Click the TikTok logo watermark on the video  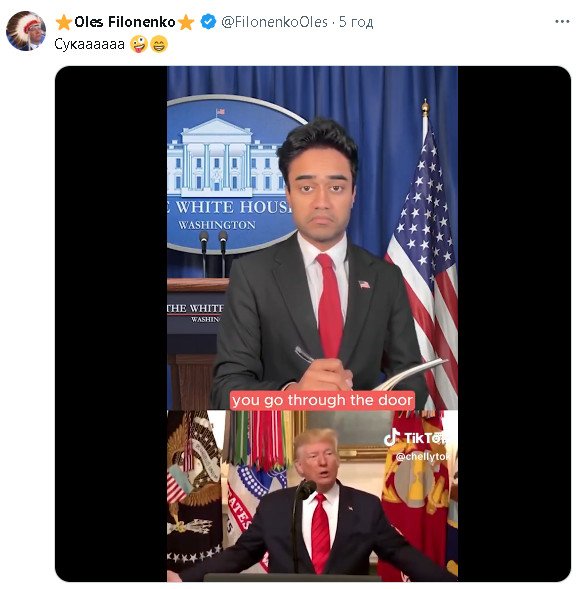pos(415,437)
